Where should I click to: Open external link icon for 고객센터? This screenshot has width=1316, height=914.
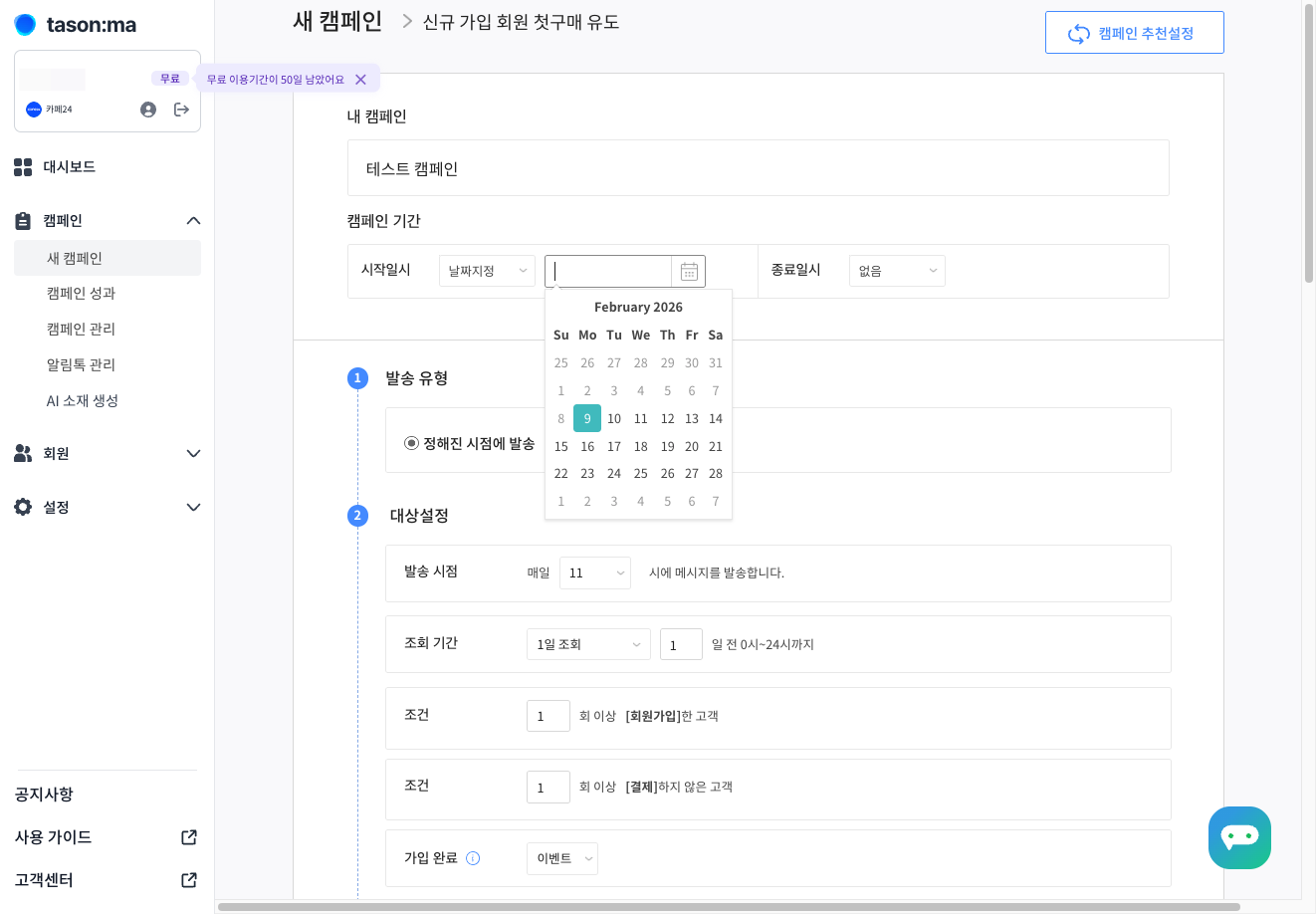point(189,880)
